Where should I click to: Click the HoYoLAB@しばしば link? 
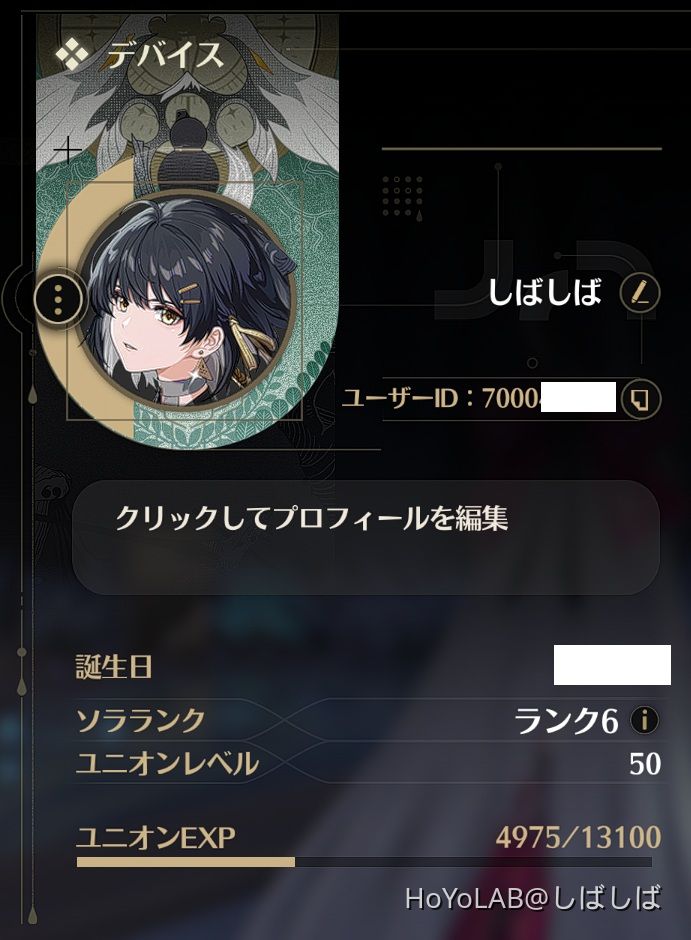pyautogui.click(x=533, y=897)
